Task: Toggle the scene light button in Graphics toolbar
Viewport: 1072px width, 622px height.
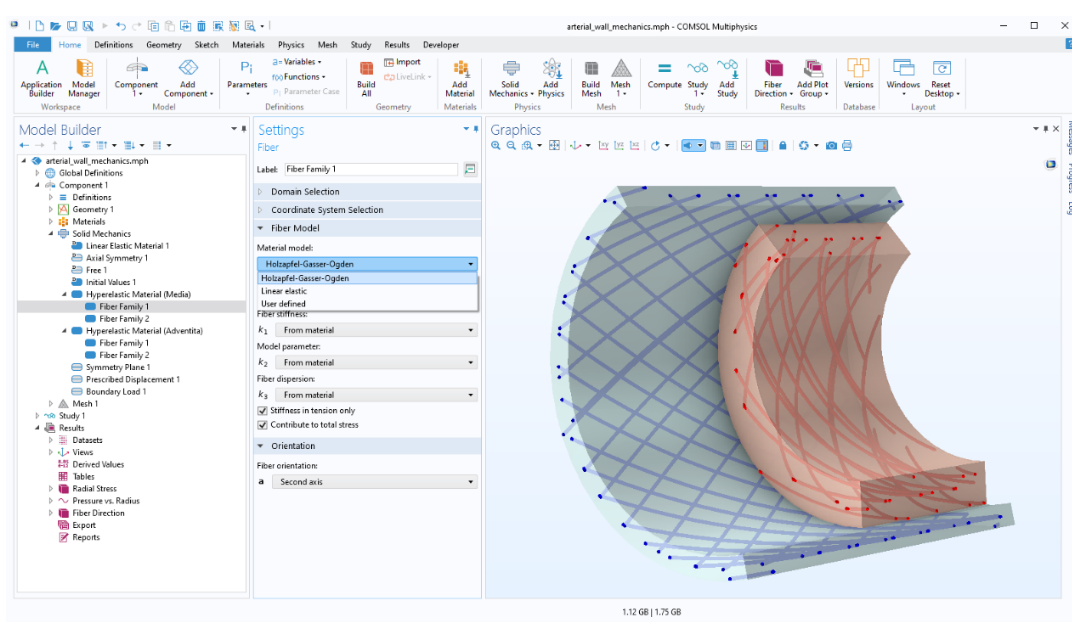Action: [686, 146]
